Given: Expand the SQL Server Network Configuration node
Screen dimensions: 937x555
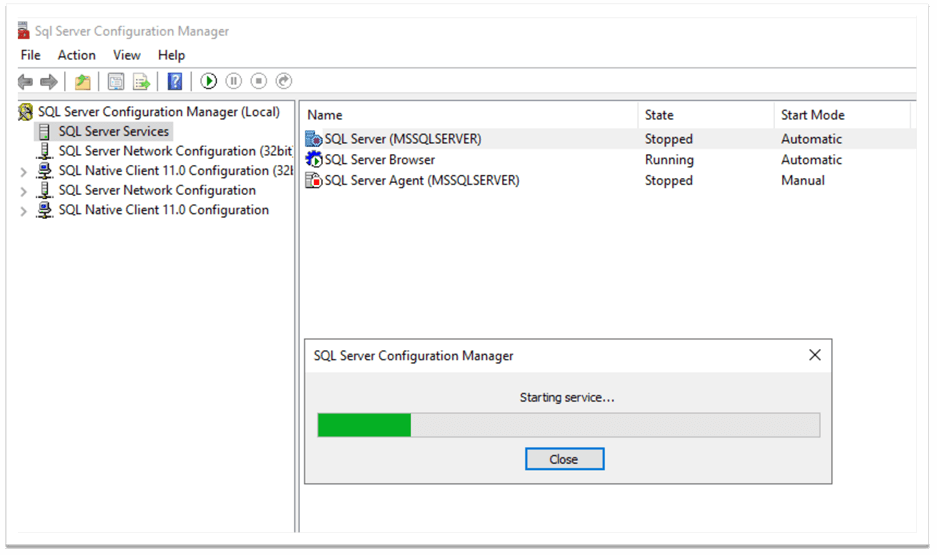Looking at the screenshot, I should point(23,192).
